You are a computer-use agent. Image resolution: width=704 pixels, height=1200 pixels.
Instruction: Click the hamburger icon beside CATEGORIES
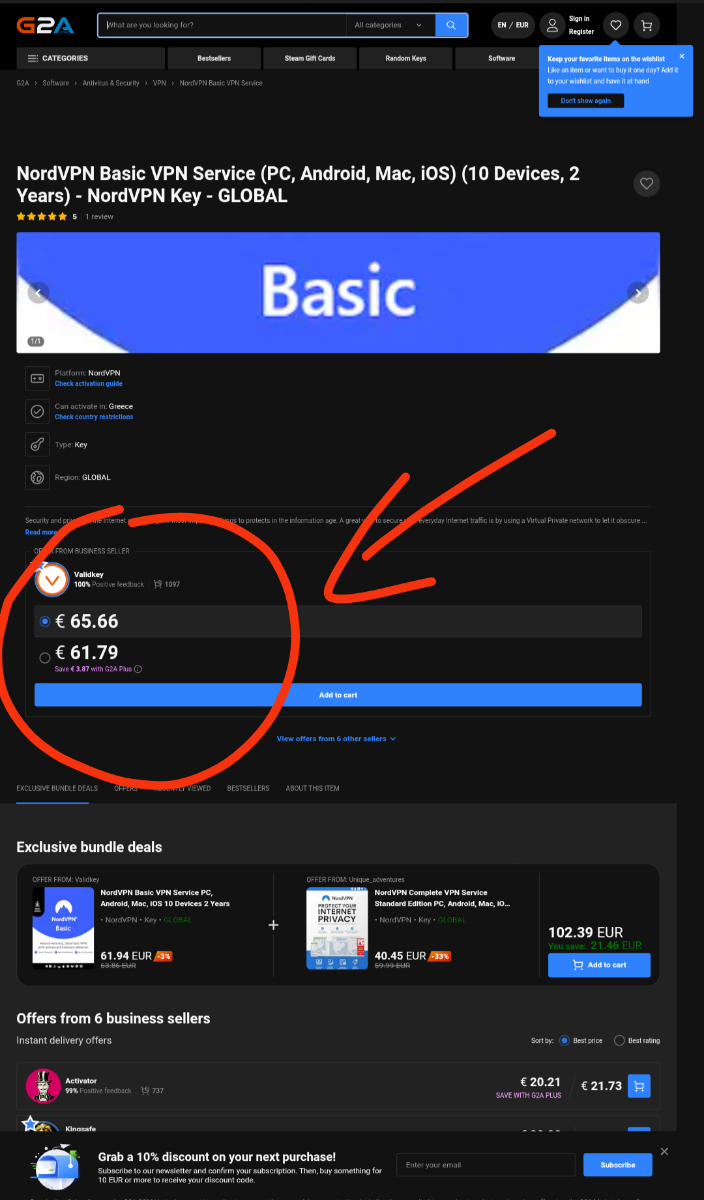pyautogui.click(x=33, y=58)
